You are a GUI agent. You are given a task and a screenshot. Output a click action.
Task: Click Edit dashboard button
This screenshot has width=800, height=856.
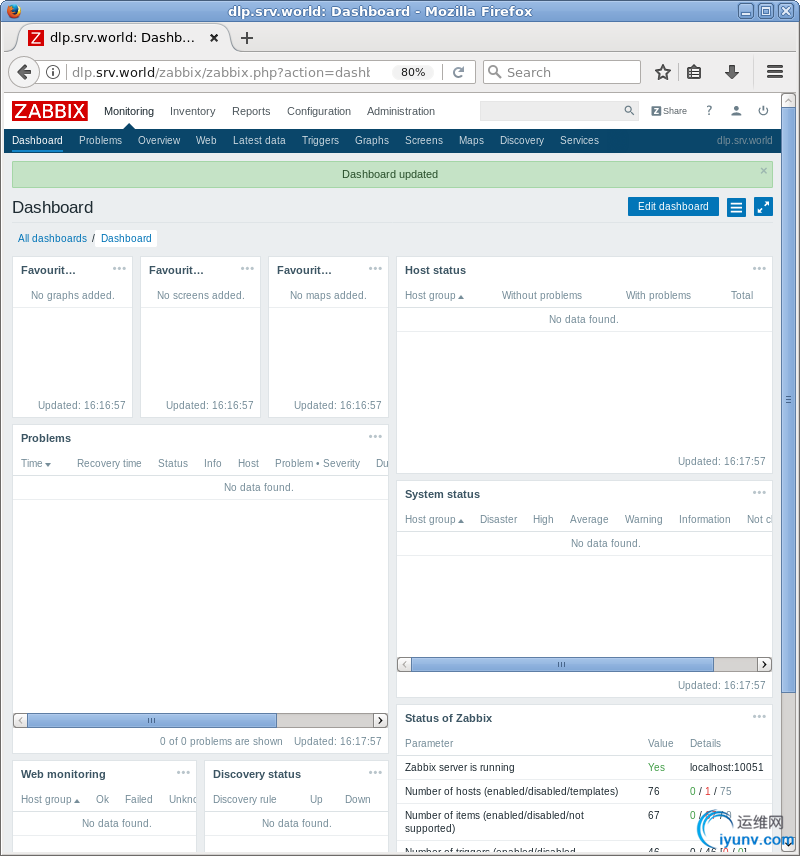click(673, 206)
